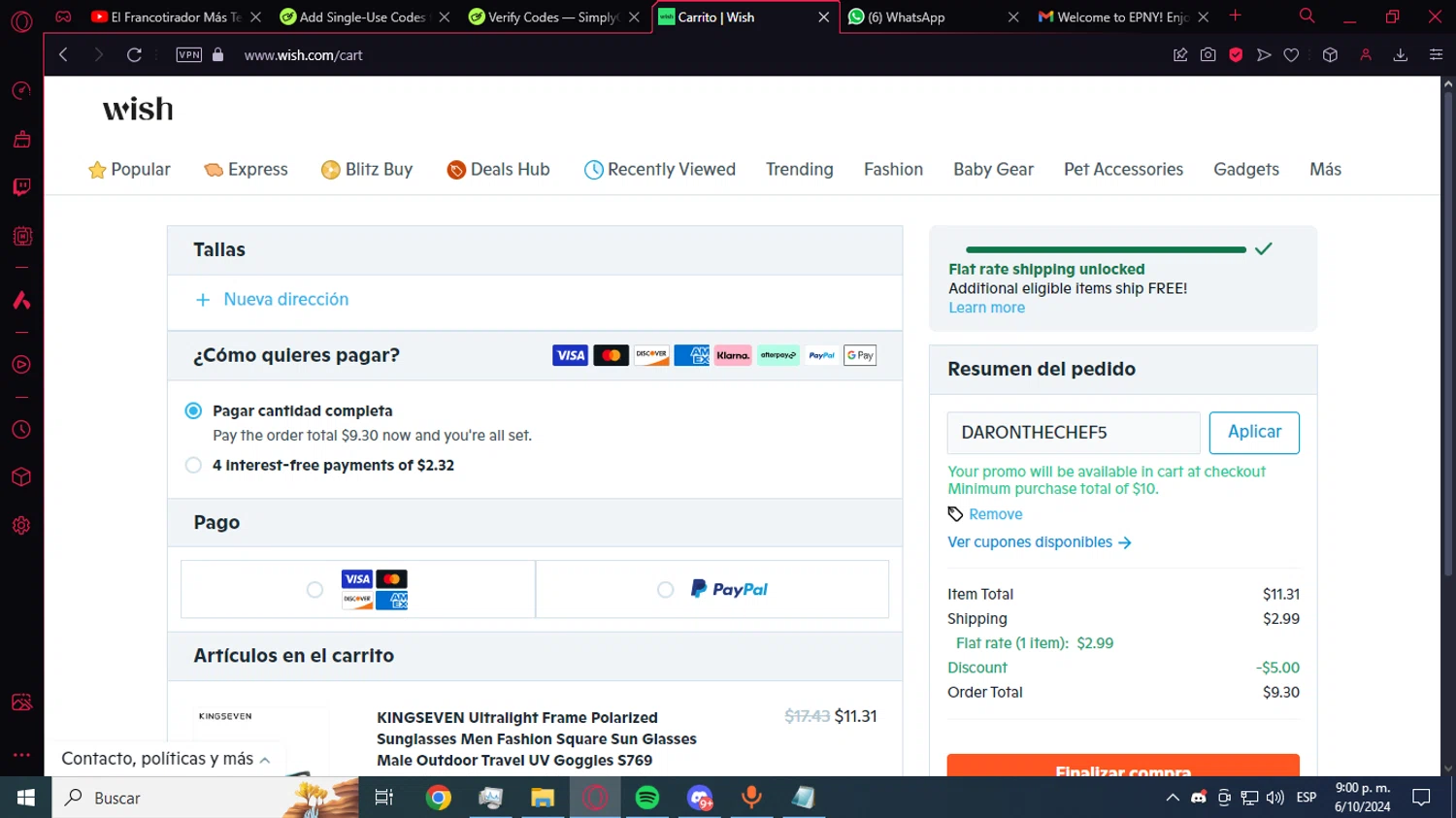
Task: Open the profile account toolbar icon
Action: 1366,55
